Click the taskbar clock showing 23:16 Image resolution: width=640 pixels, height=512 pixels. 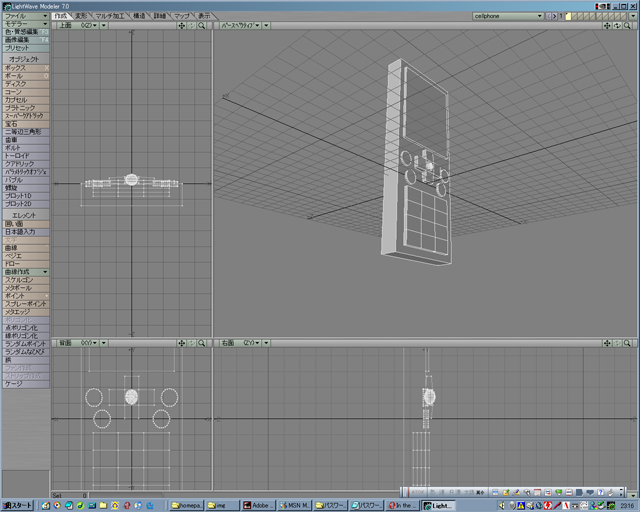tap(628, 506)
